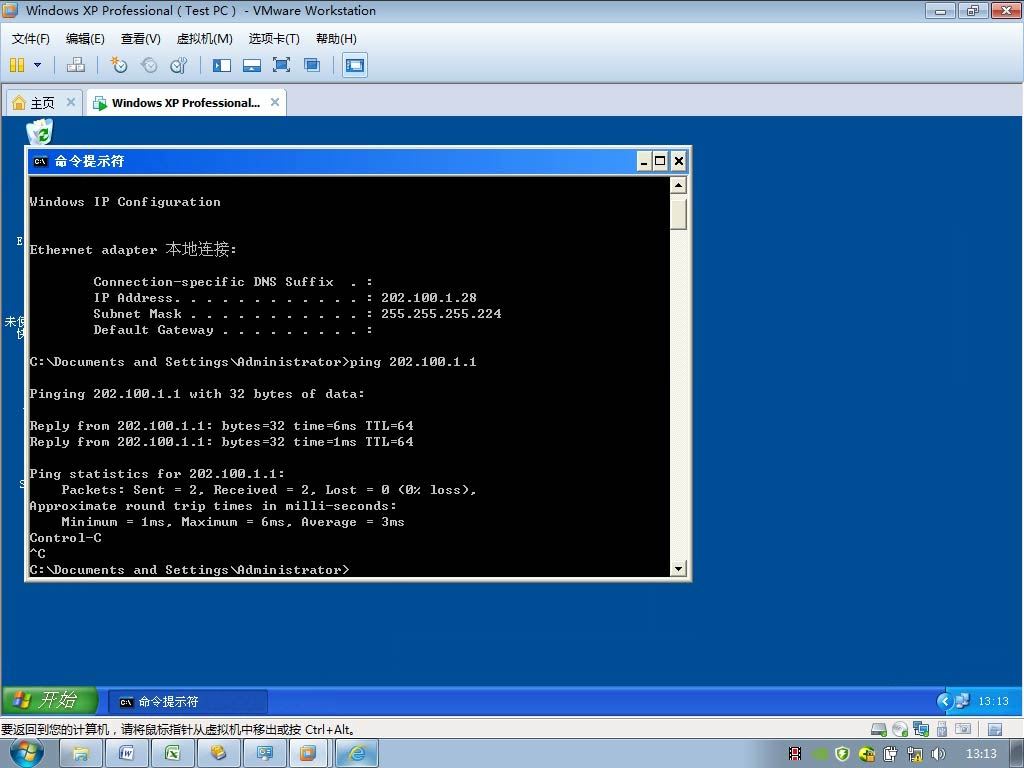Click the subnet mask 255.255.255.224 text
1024x768 pixels.
(441, 313)
